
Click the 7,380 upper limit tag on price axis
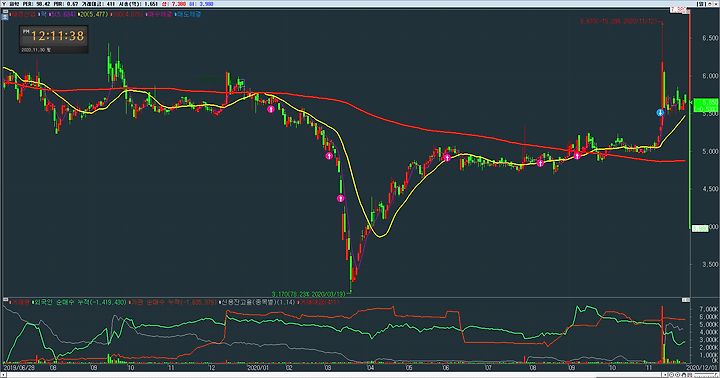click(x=679, y=9)
